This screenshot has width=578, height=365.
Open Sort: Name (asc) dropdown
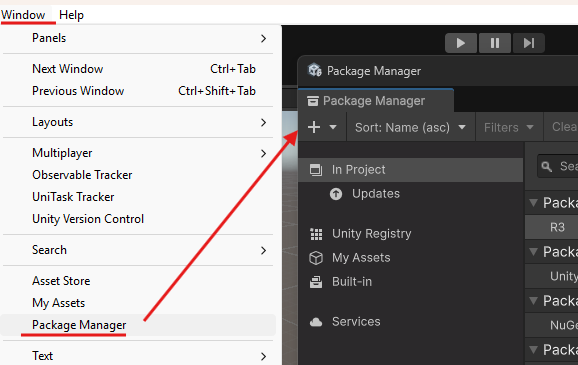[410, 127]
